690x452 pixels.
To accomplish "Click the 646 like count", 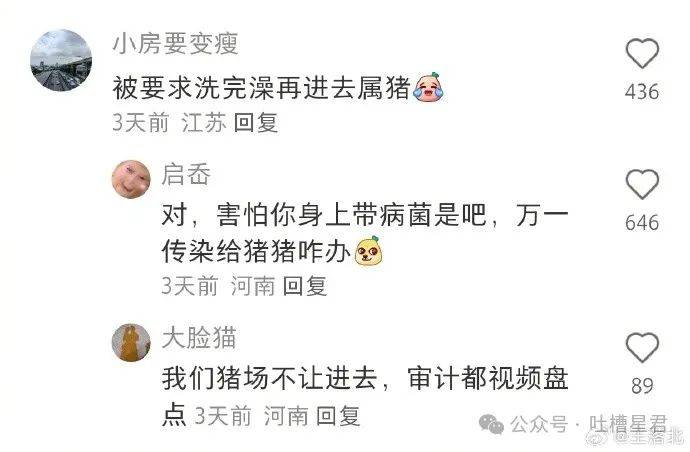I will point(642,222).
